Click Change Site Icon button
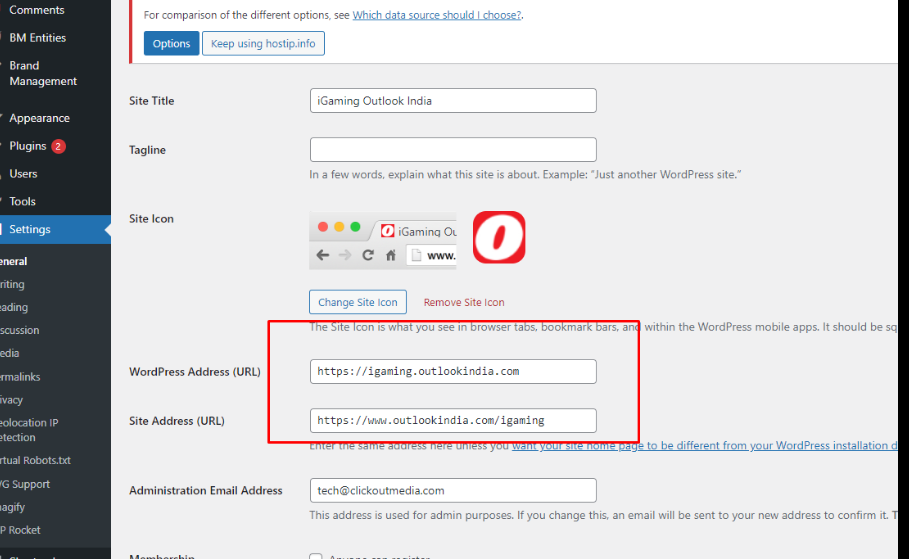909x559 pixels. 358,302
